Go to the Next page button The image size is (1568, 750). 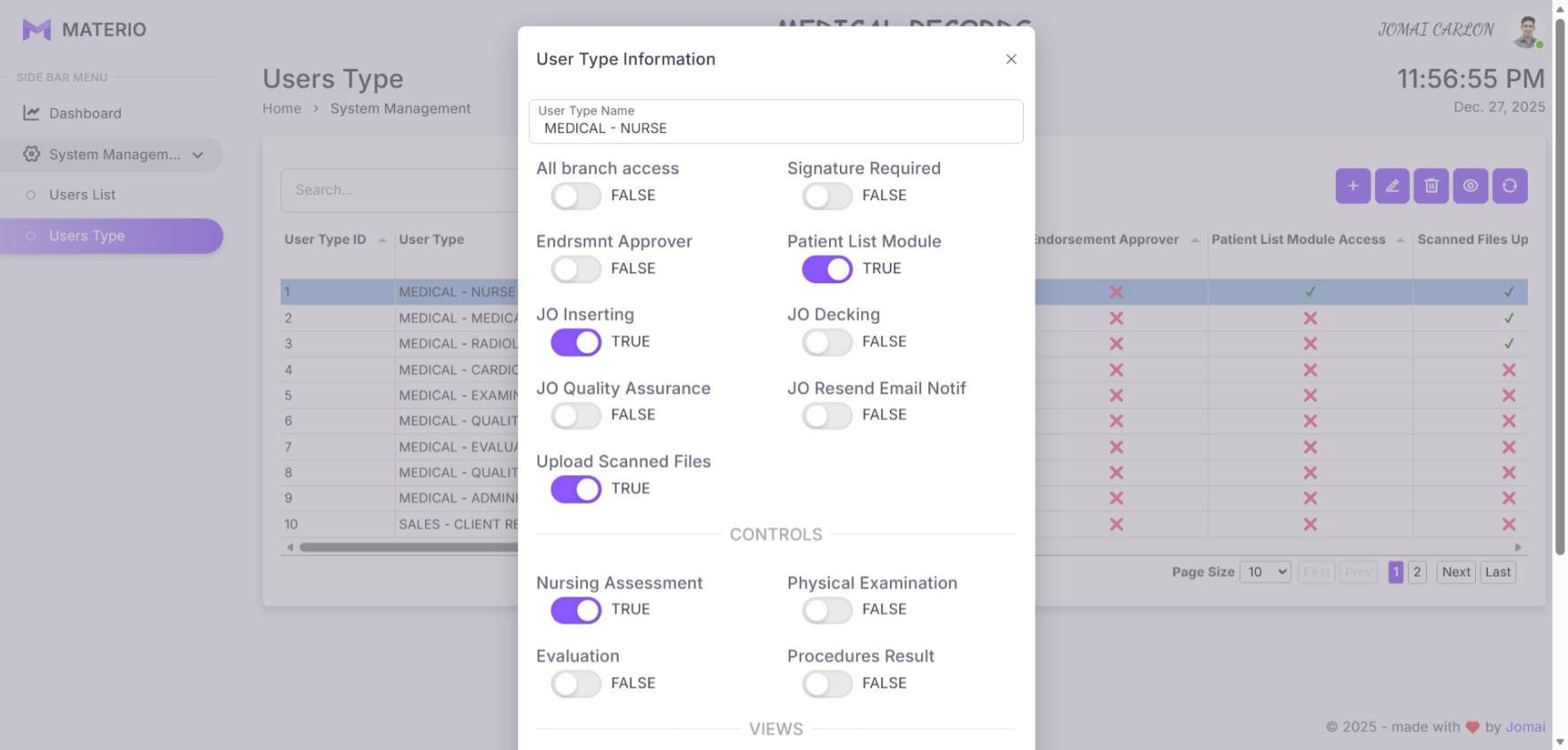tap(1456, 572)
